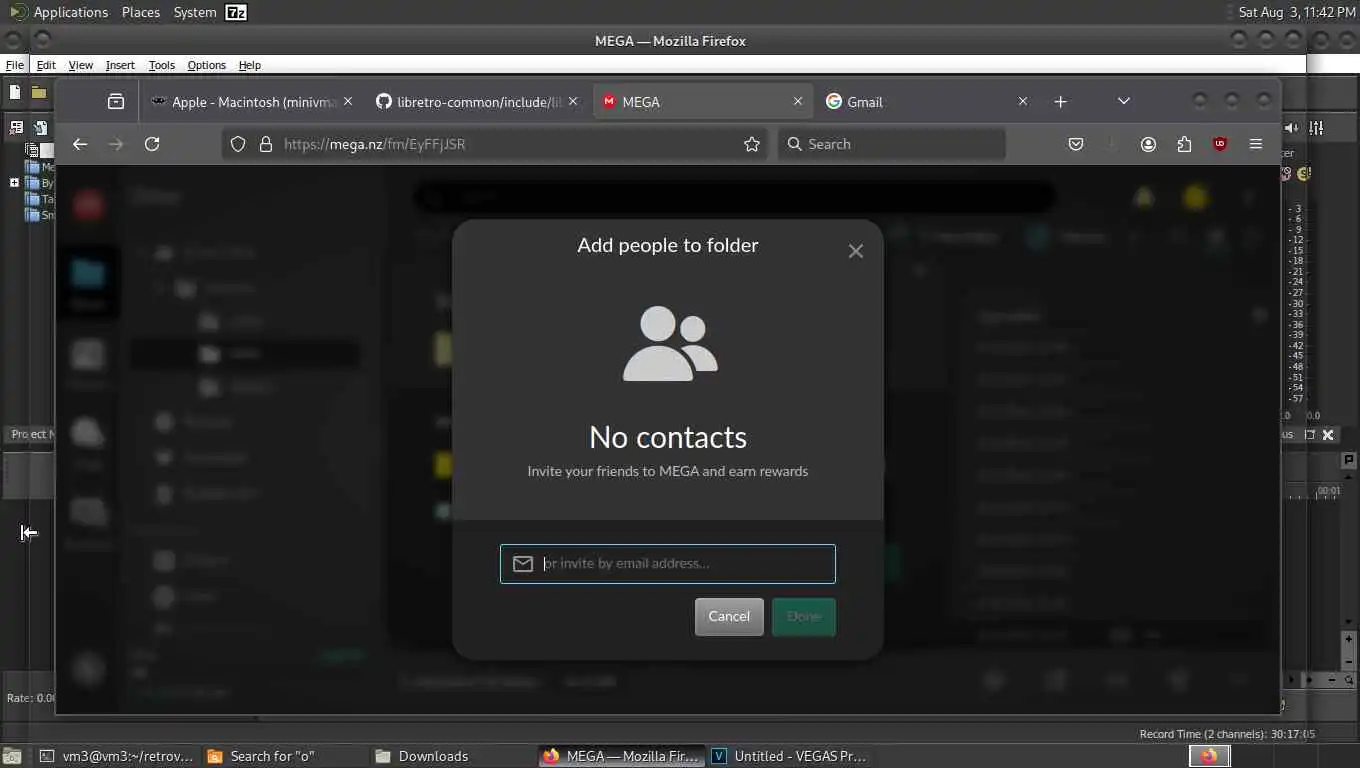Close the VEGAS docked panel with X
Image resolution: width=1360 pixels, height=768 pixels.
[x=1328, y=435]
